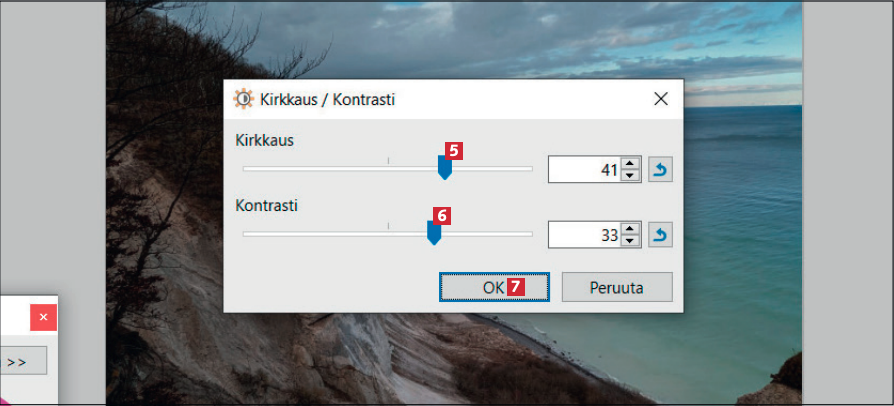Click the Kirkkaus slider handle

[444, 168]
